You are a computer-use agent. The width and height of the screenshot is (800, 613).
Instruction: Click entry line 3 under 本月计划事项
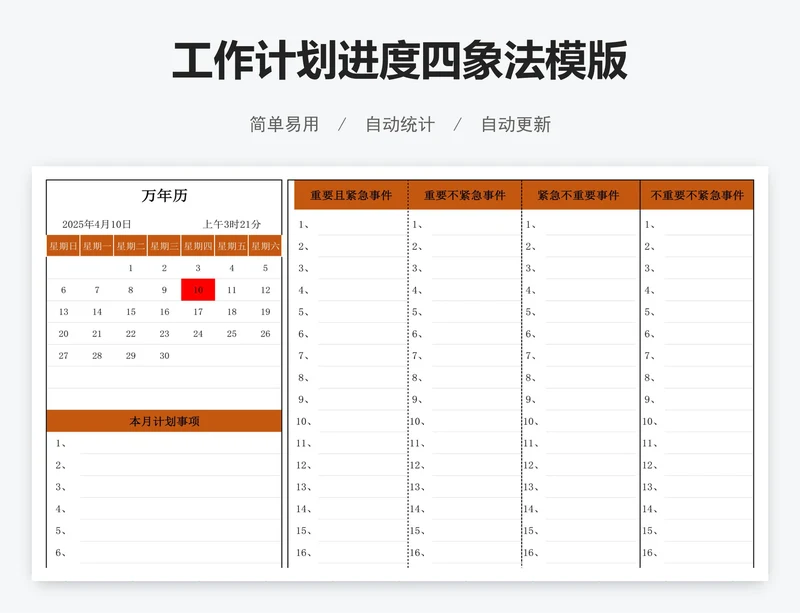175,488
